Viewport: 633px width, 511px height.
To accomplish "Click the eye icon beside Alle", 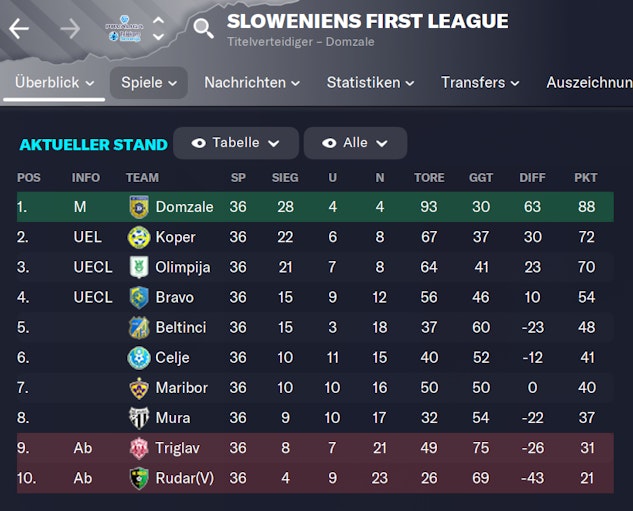I will [329, 143].
